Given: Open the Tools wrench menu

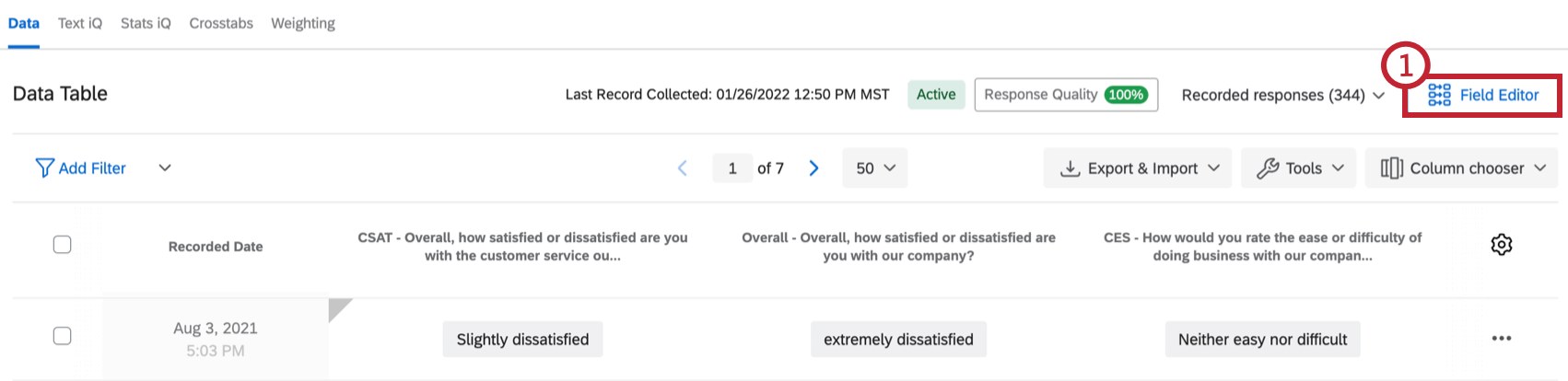Looking at the screenshot, I should click(1299, 167).
